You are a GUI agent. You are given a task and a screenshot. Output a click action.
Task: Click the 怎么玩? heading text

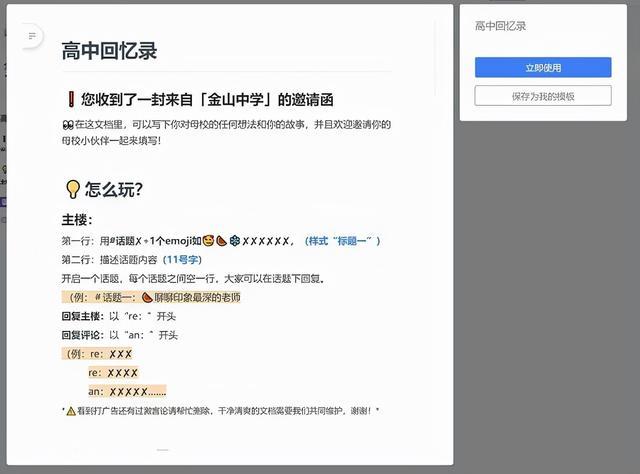click(x=114, y=189)
